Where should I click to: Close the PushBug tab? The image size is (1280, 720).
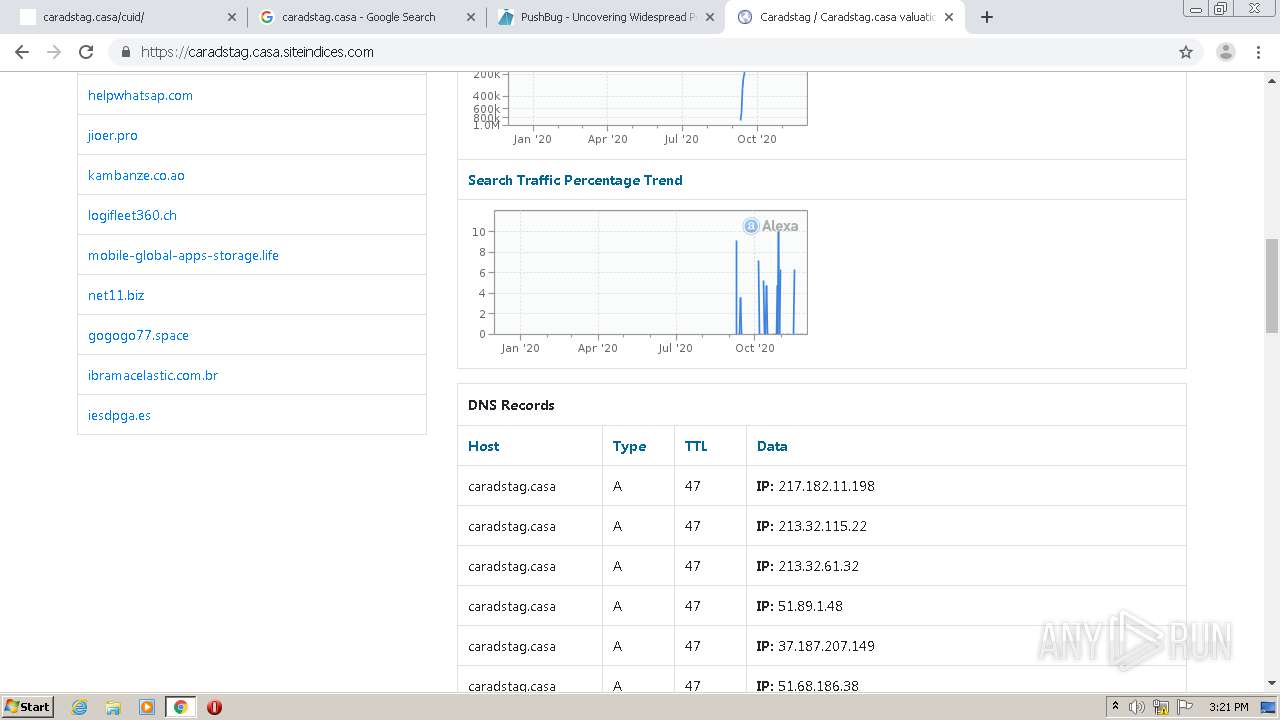pyautogui.click(x=709, y=17)
